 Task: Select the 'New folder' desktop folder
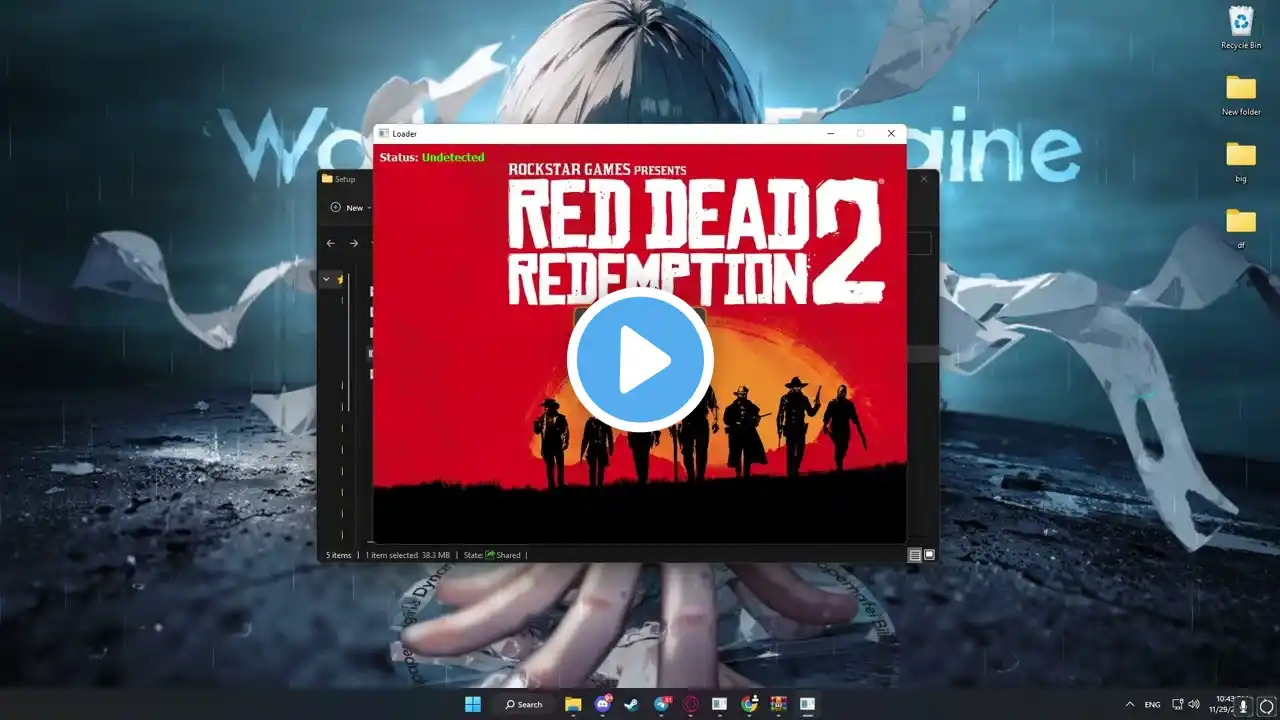[1241, 96]
